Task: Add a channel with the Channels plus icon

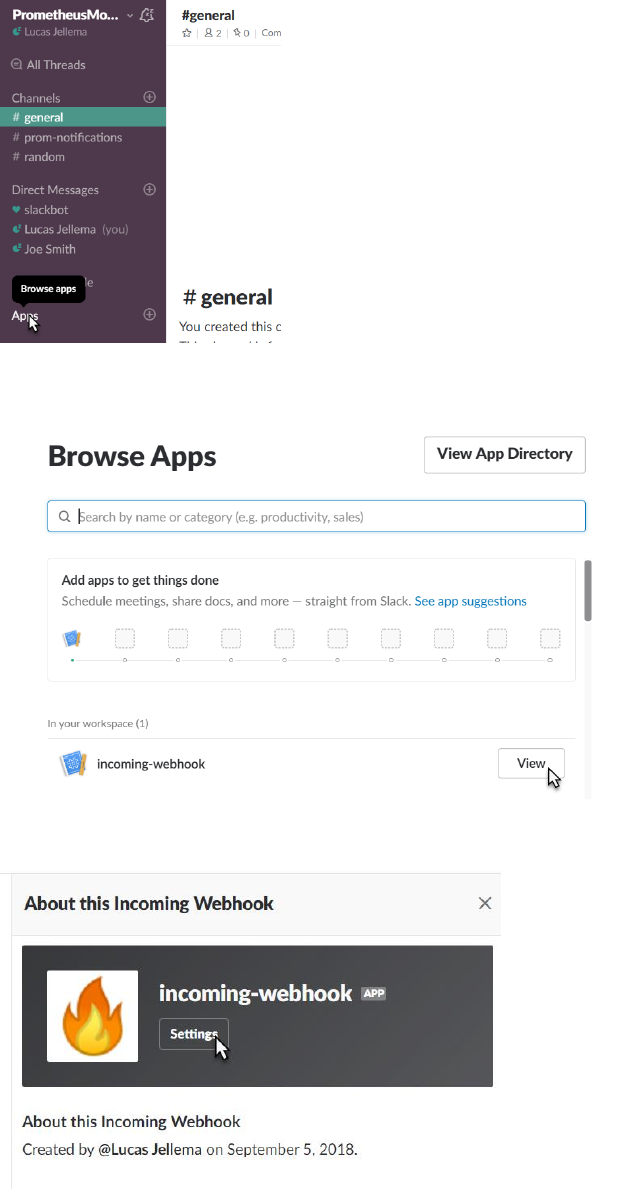Action: pos(150,98)
